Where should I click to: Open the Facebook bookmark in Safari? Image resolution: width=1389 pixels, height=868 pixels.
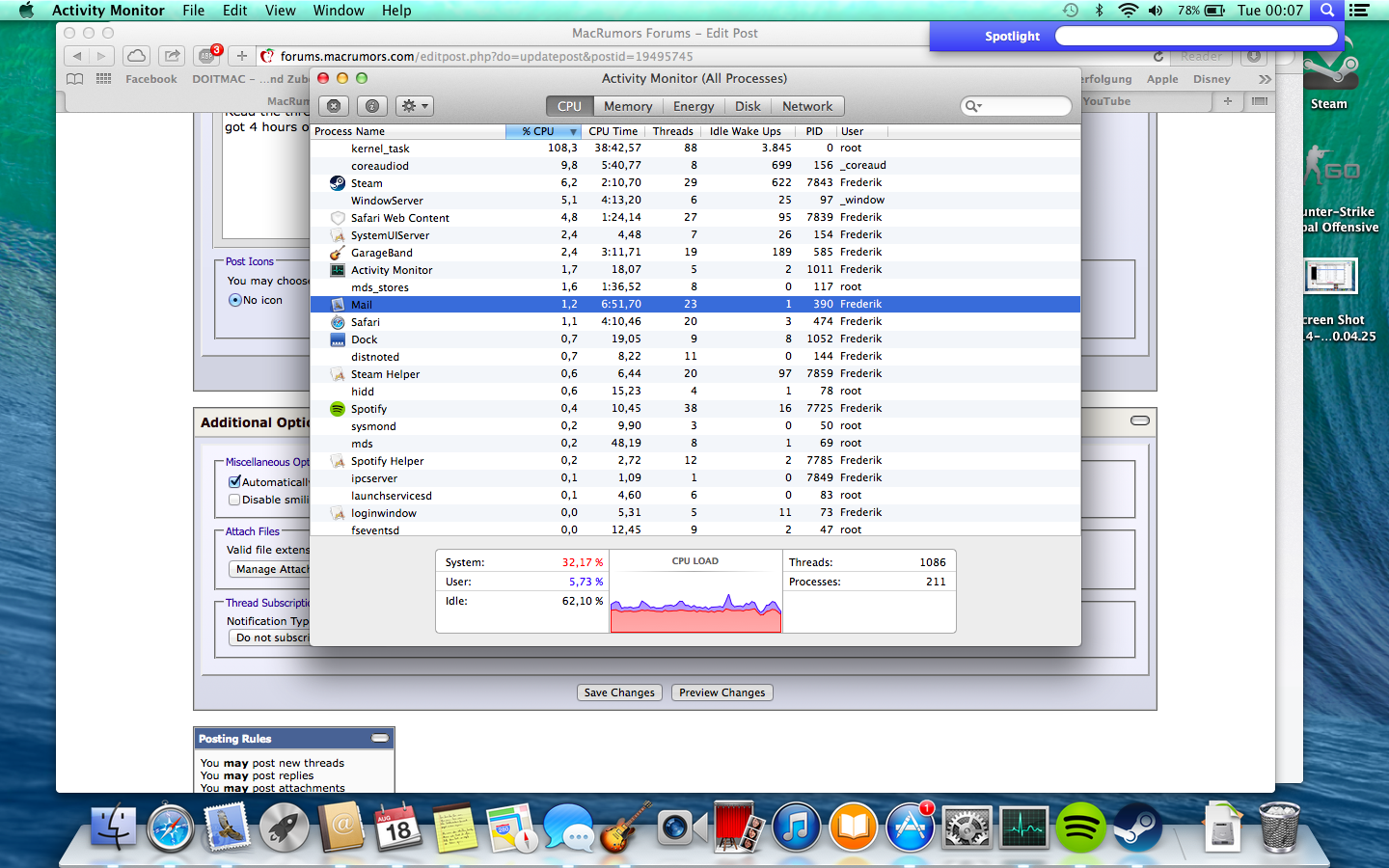(151, 79)
